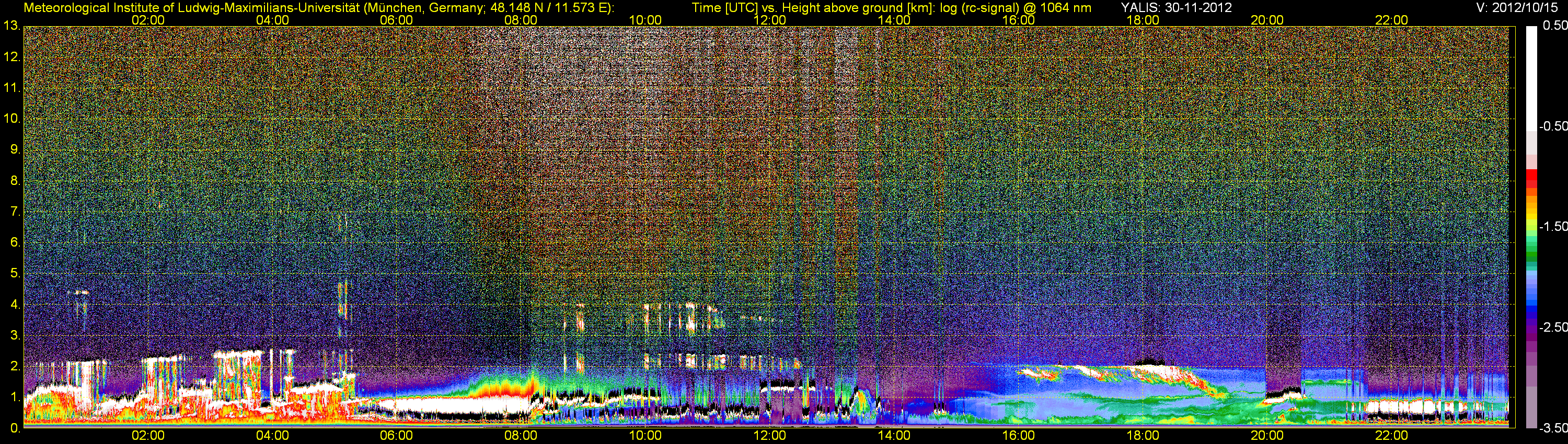This screenshot has width=1568, height=444.
Task: Click the 14:00 label on the top time axis
Action: coord(894,20)
